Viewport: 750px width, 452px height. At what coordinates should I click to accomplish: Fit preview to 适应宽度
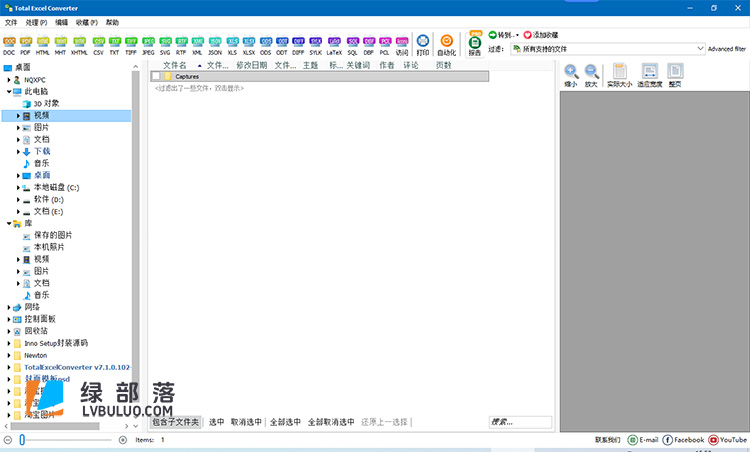(x=650, y=76)
